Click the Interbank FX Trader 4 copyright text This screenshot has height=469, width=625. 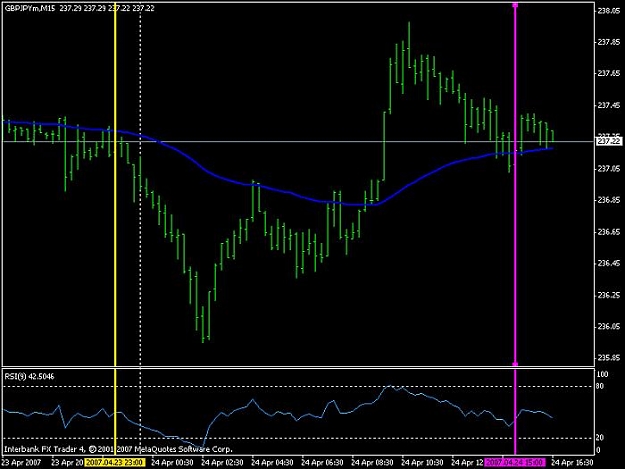click(x=118, y=449)
